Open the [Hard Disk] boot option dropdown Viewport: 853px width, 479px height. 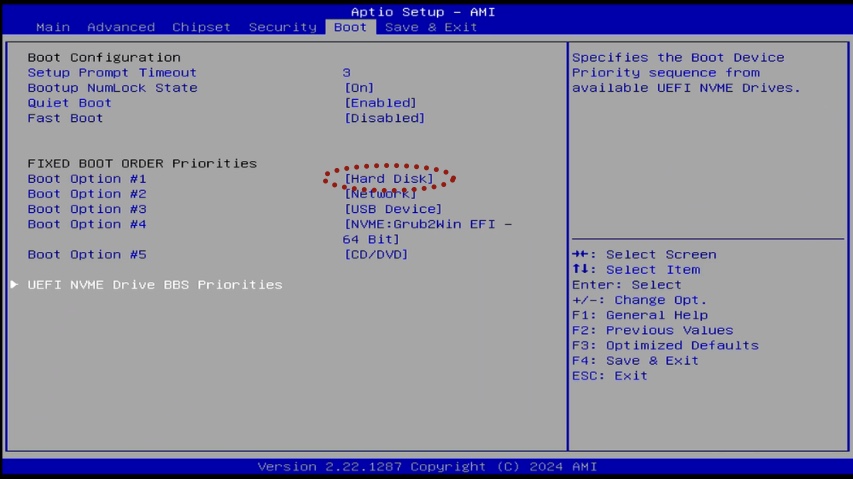pos(389,178)
